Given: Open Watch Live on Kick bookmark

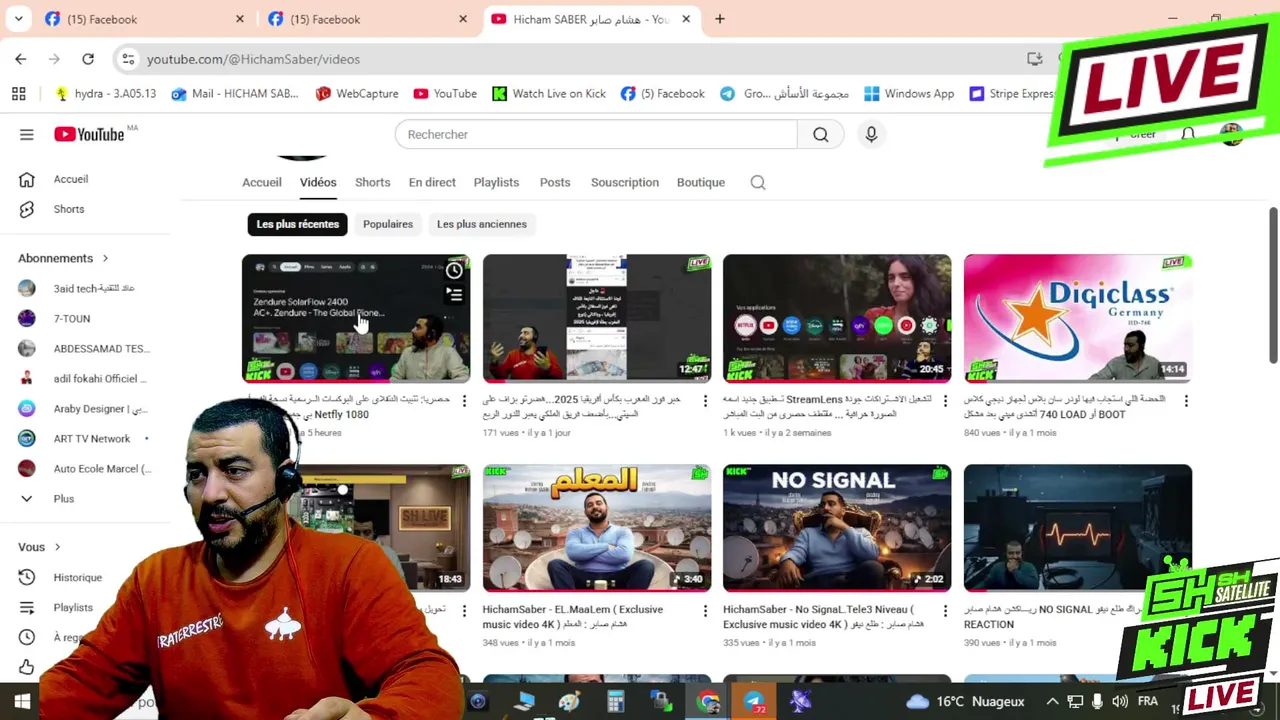Looking at the screenshot, I should [x=549, y=93].
